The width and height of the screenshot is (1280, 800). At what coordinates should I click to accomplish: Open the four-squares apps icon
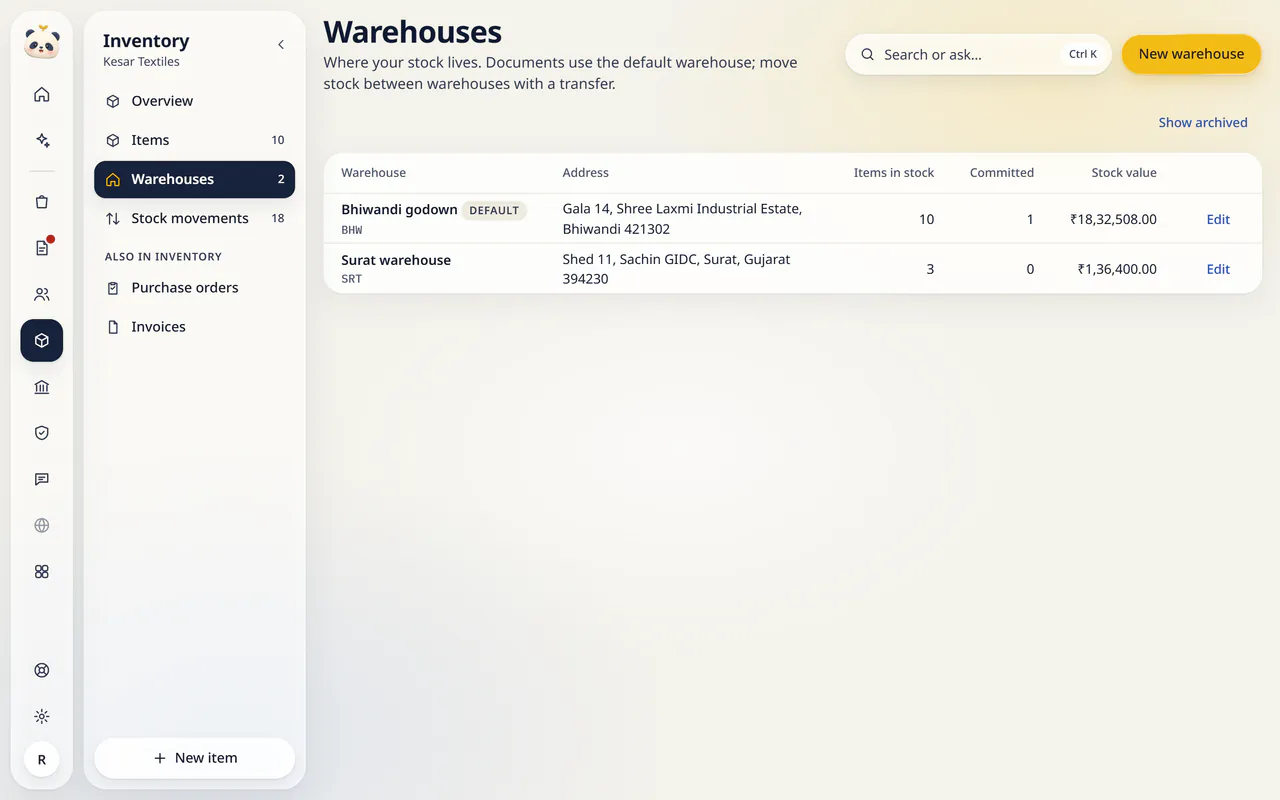pos(42,572)
